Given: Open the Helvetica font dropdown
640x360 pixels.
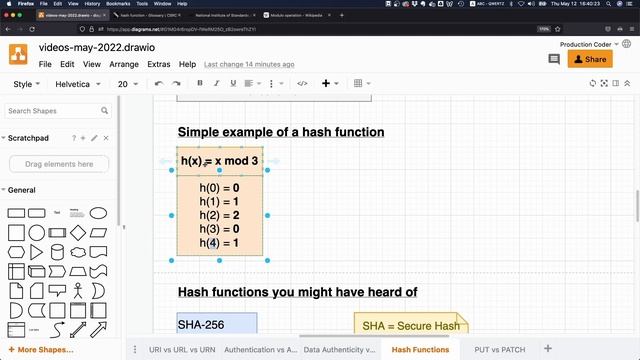Looking at the screenshot, I should tap(78, 84).
